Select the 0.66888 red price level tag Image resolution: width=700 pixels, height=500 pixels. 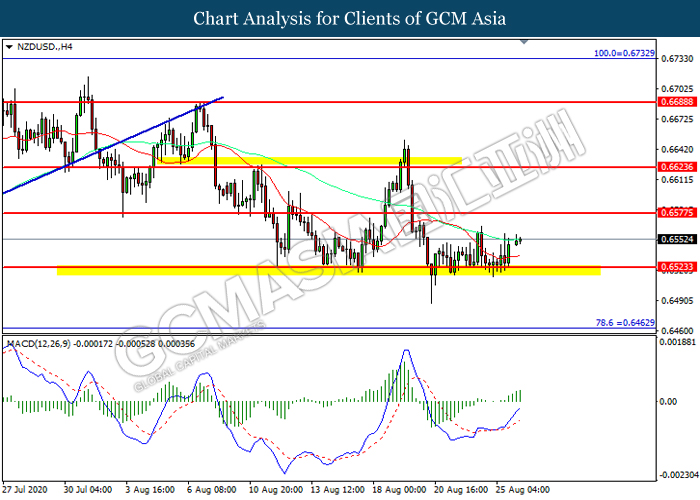click(674, 102)
